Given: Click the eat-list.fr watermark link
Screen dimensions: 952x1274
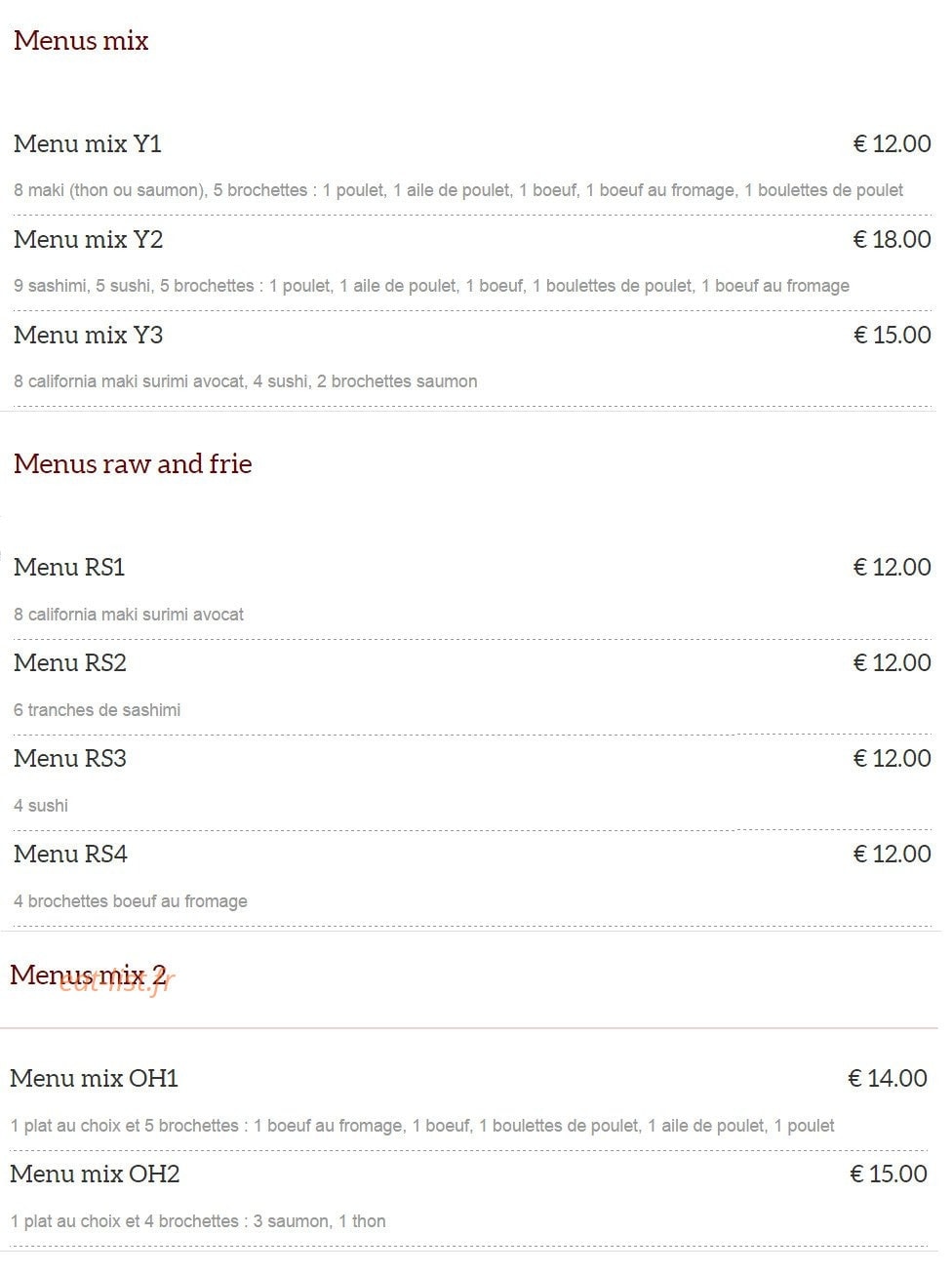Looking at the screenshot, I should [116, 981].
